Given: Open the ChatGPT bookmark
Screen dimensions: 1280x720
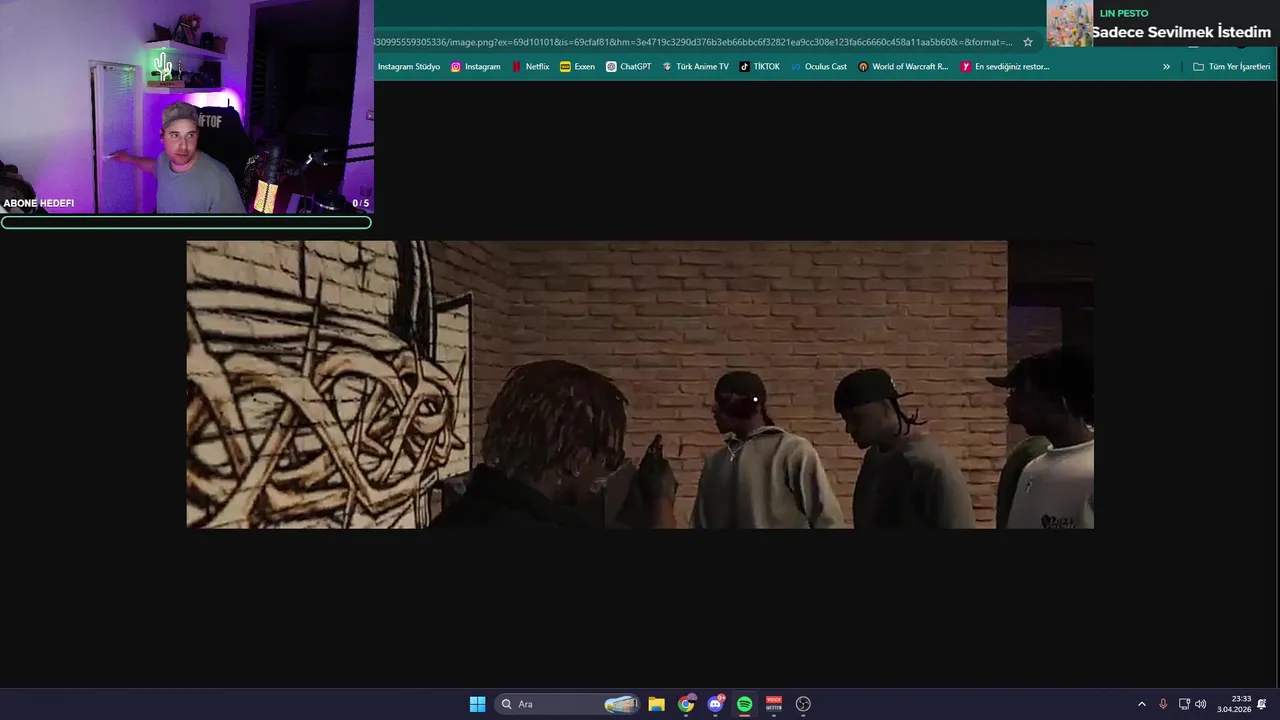Looking at the screenshot, I should pyautogui.click(x=628, y=67).
